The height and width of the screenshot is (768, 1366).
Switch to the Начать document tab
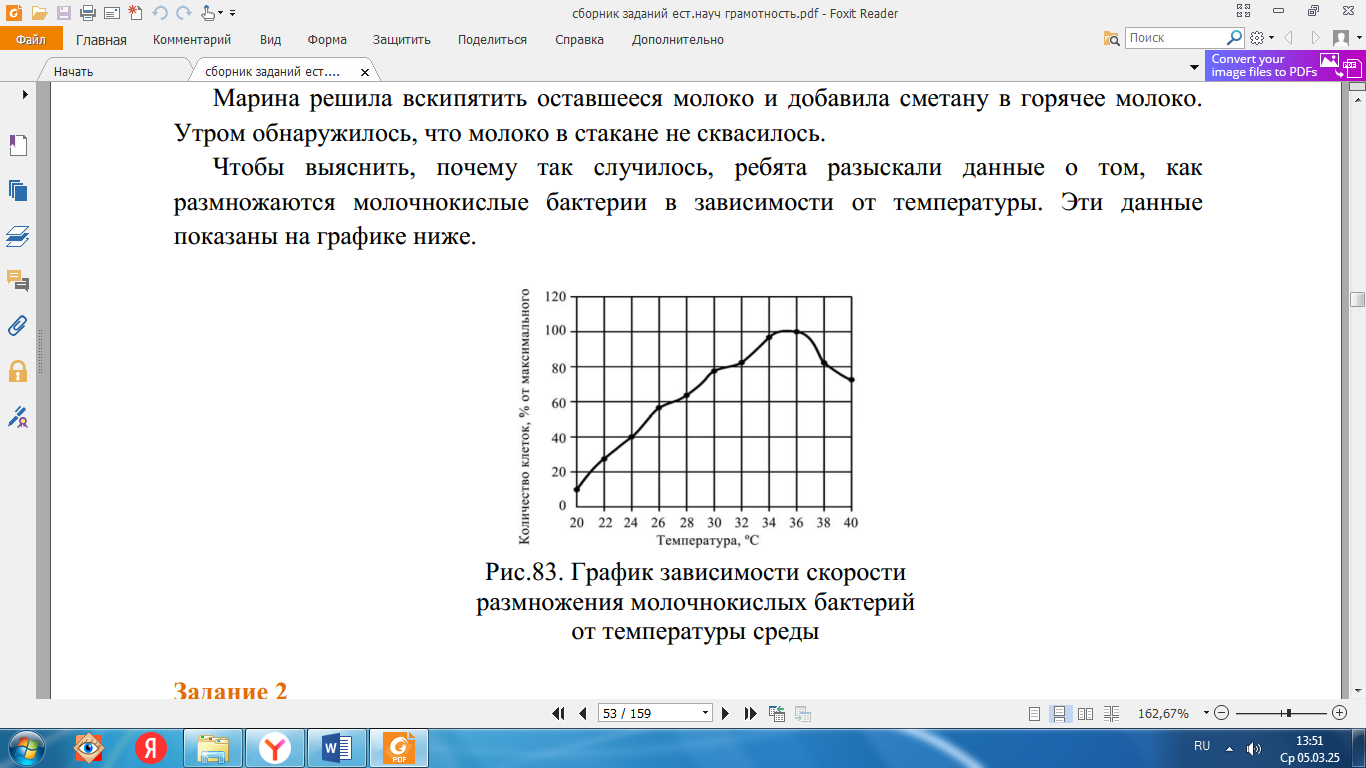74,72
